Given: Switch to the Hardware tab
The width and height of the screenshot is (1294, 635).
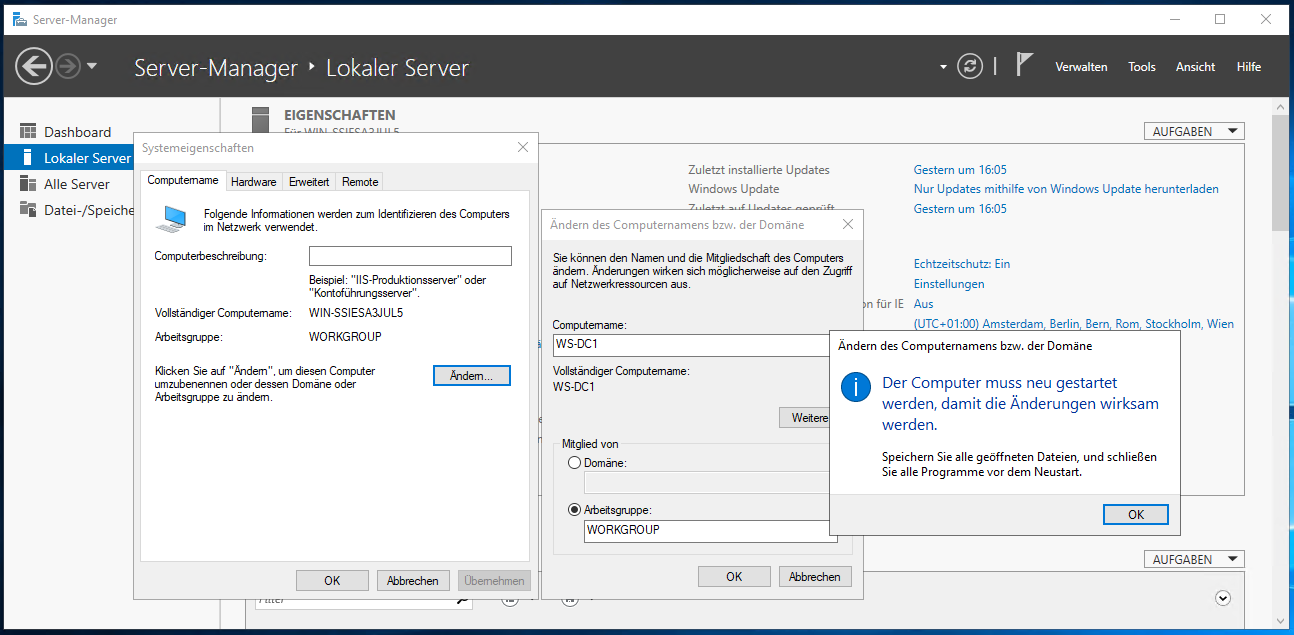Looking at the screenshot, I should click(x=253, y=181).
